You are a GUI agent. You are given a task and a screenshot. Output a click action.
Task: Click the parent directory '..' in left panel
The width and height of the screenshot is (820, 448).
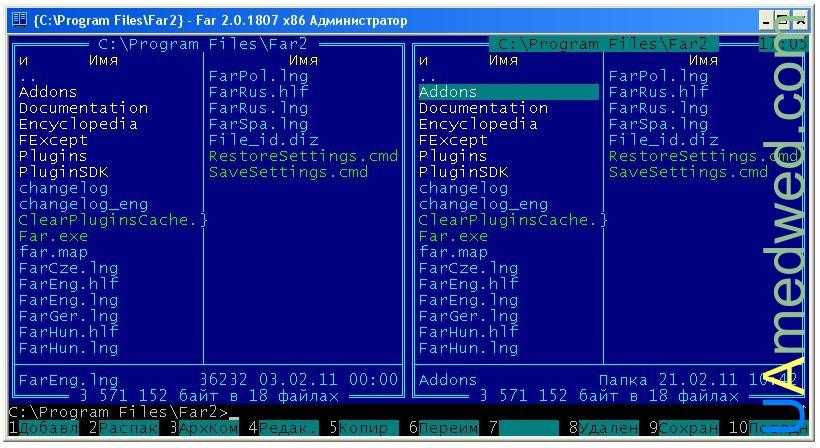28,76
